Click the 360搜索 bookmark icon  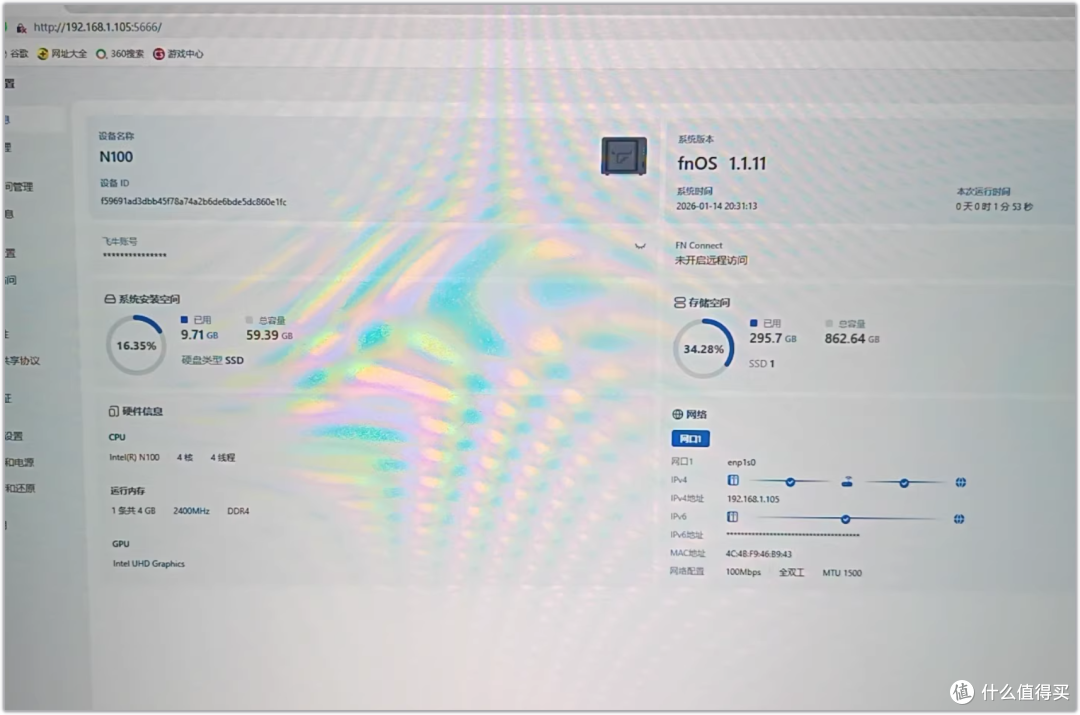101,54
